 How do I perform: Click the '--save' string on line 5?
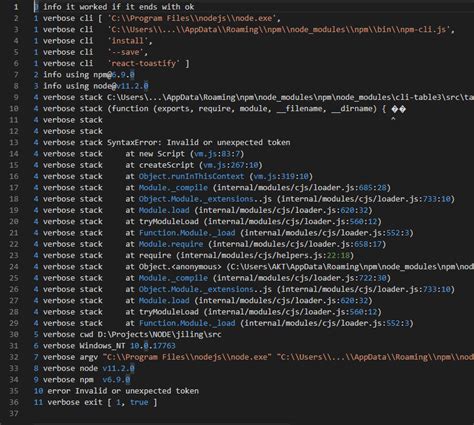coord(126,52)
